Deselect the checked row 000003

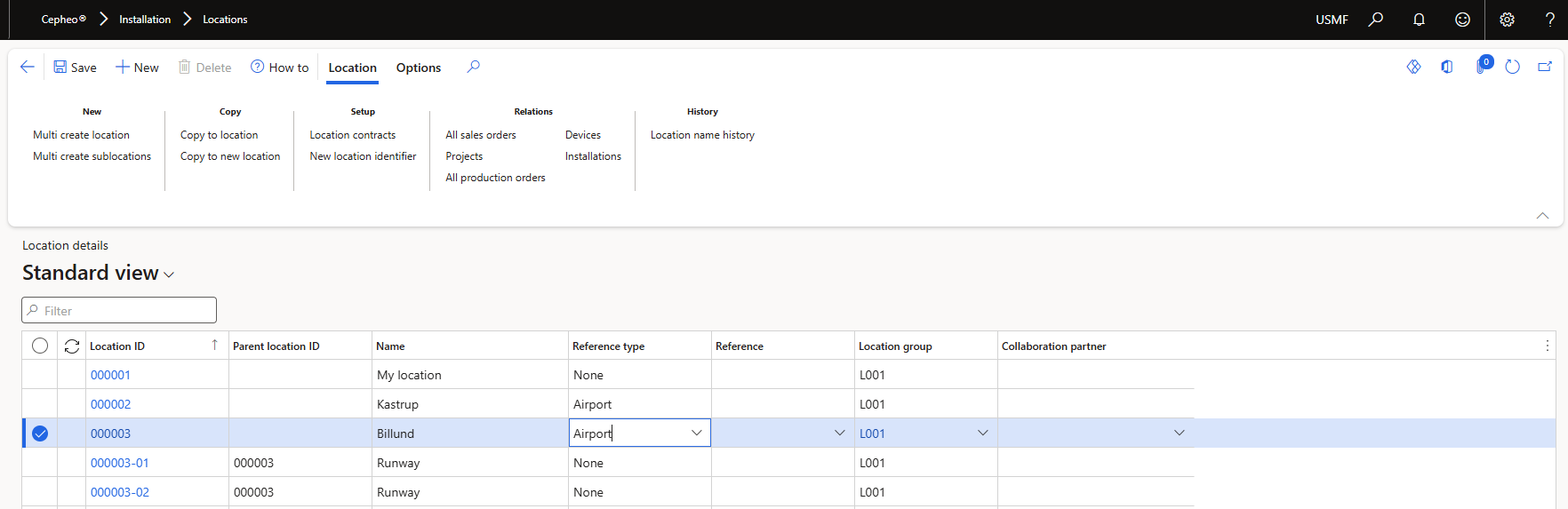tap(40, 433)
